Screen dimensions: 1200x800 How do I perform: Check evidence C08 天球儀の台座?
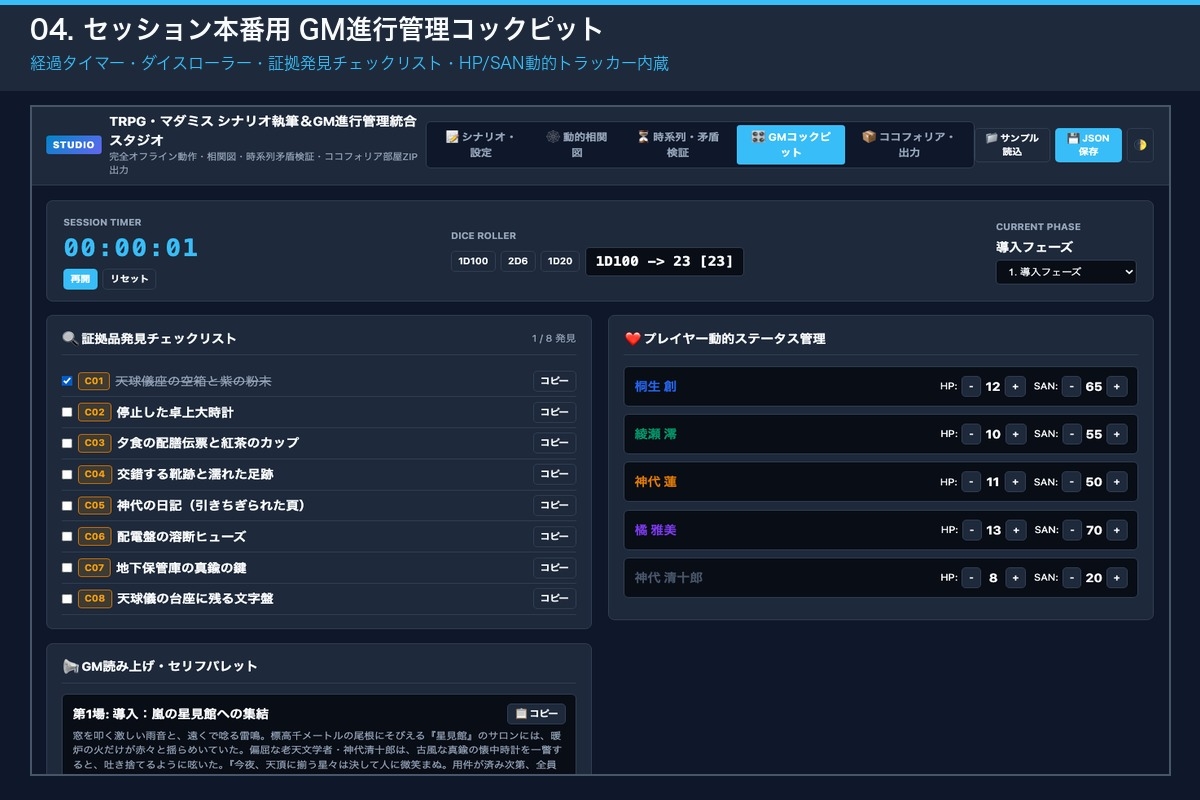[x=67, y=599]
